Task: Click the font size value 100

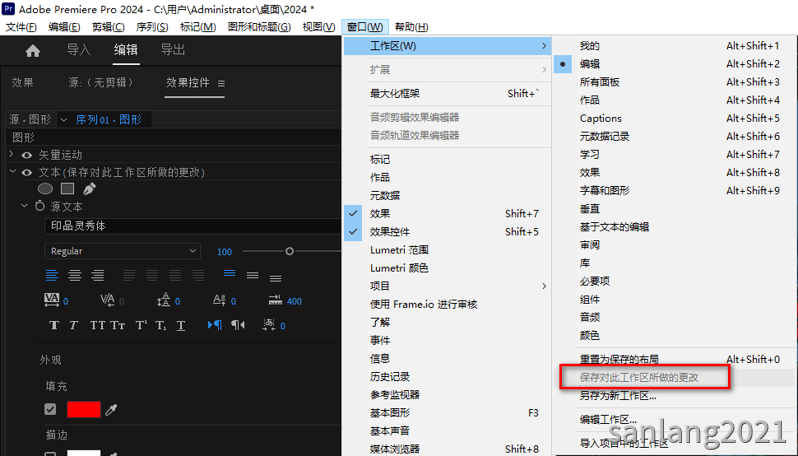Action: click(x=224, y=252)
